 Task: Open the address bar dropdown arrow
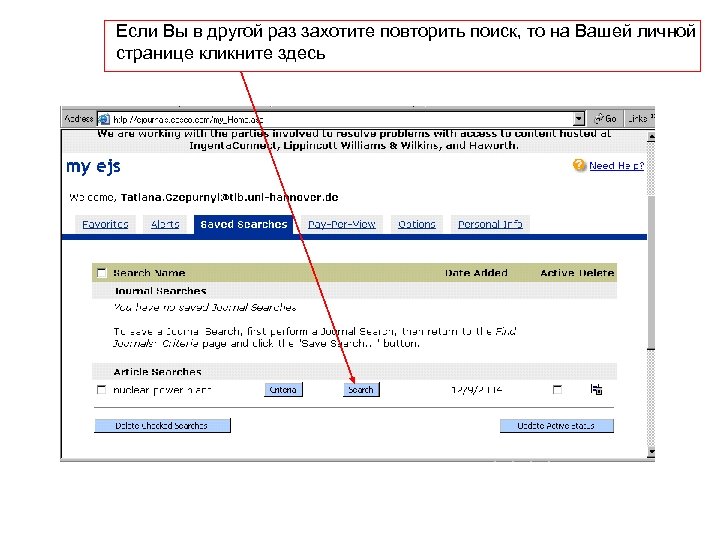tap(579, 119)
